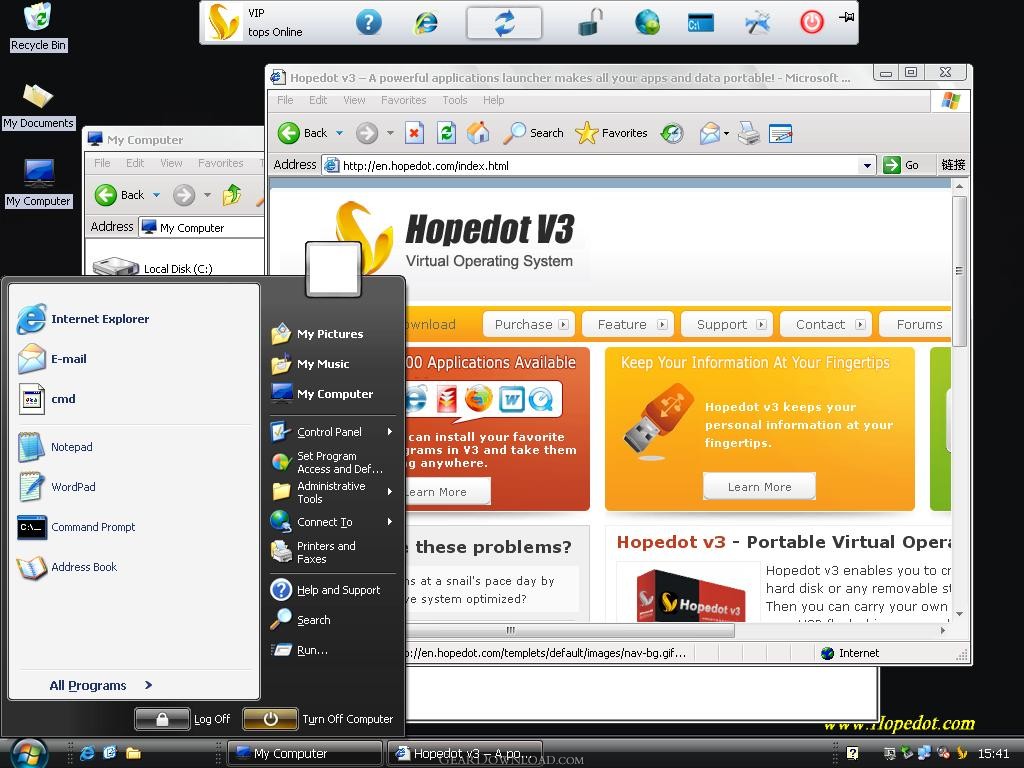Expand the Connect To submenu
1024x768 pixels.
389,522
